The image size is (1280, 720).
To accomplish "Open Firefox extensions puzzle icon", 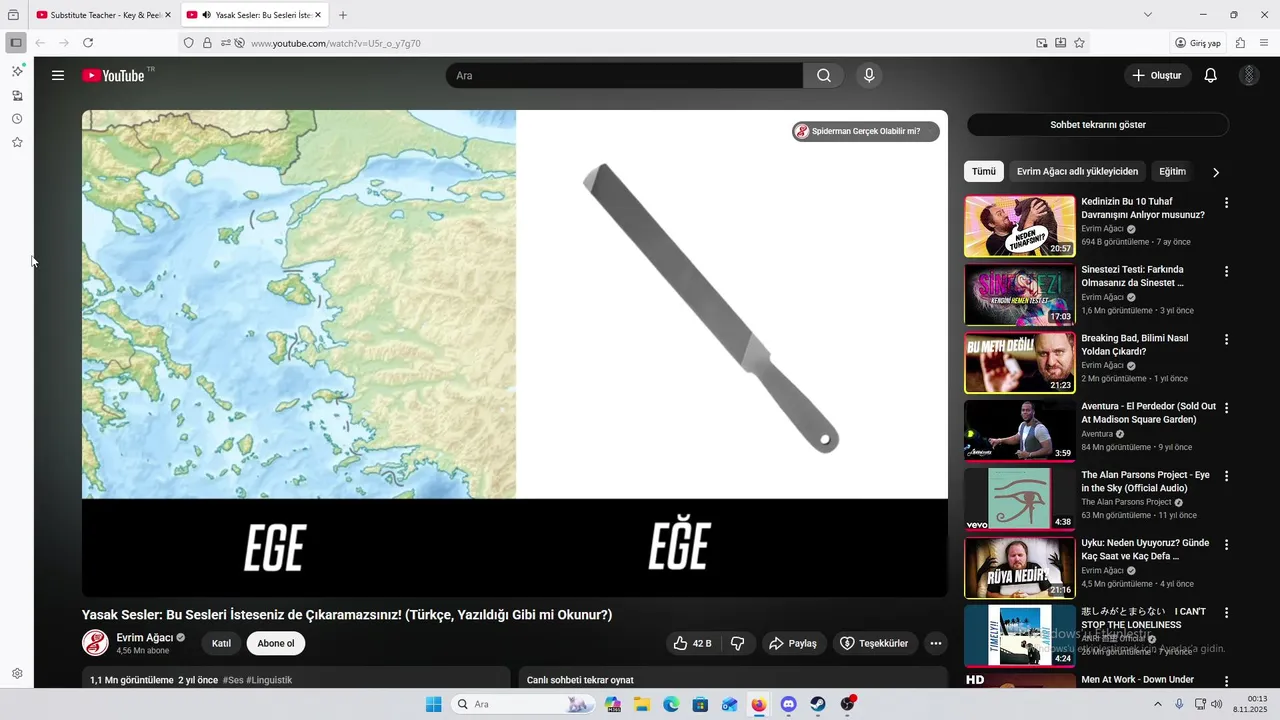I will coord(1240,43).
